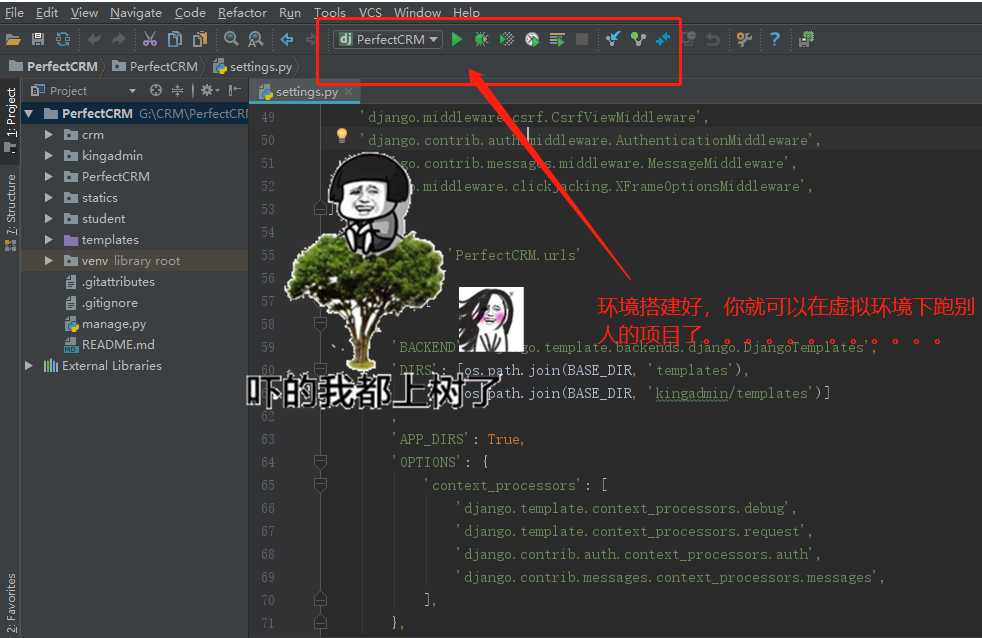Click the VCS Commit changes icon

coord(638,39)
